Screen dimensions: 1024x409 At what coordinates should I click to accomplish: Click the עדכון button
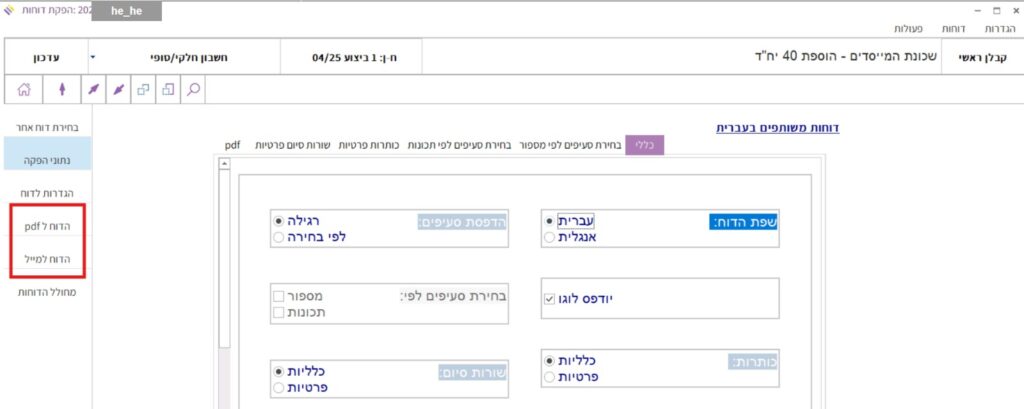point(46,58)
